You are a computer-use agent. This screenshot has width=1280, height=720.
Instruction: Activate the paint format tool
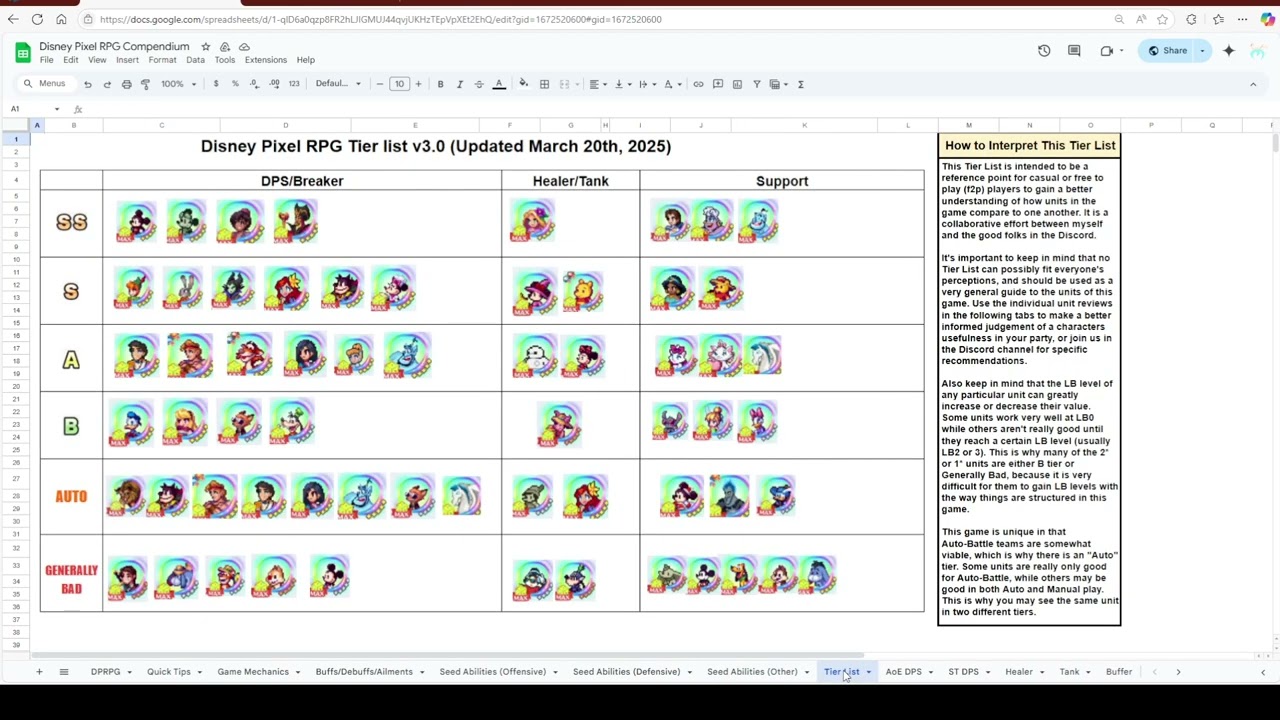145,84
